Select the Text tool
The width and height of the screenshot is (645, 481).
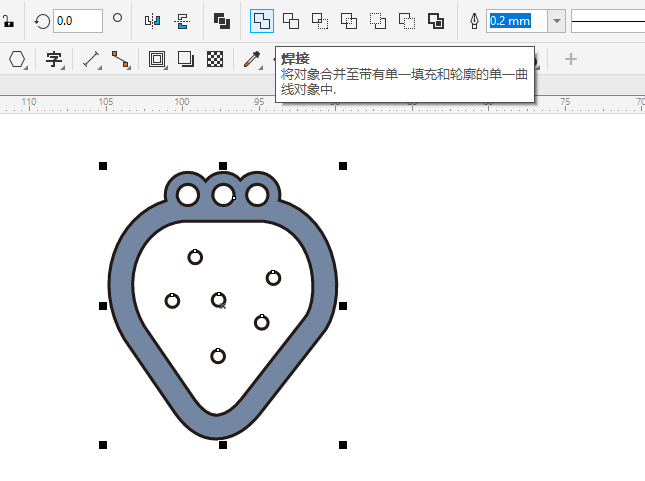pos(54,59)
